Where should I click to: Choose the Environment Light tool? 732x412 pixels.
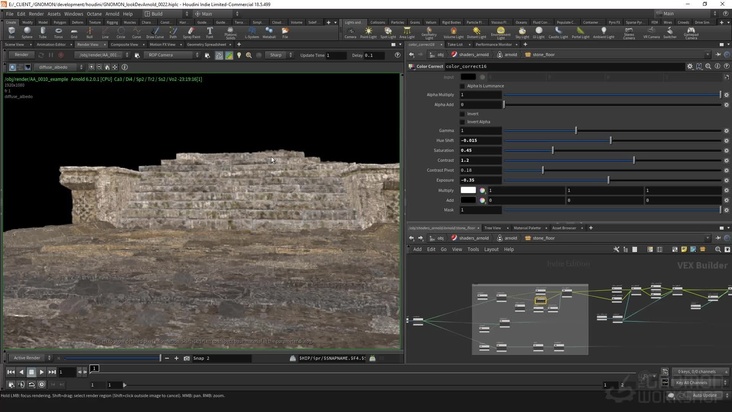point(502,32)
